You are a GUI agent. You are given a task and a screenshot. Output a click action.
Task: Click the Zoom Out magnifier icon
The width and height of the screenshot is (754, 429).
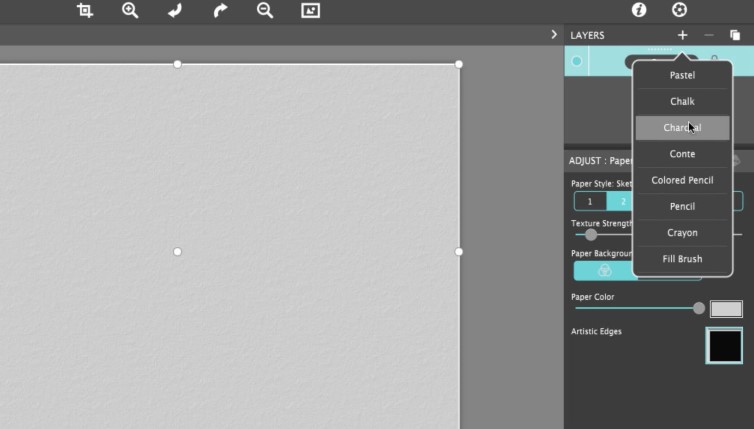[x=265, y=10]
